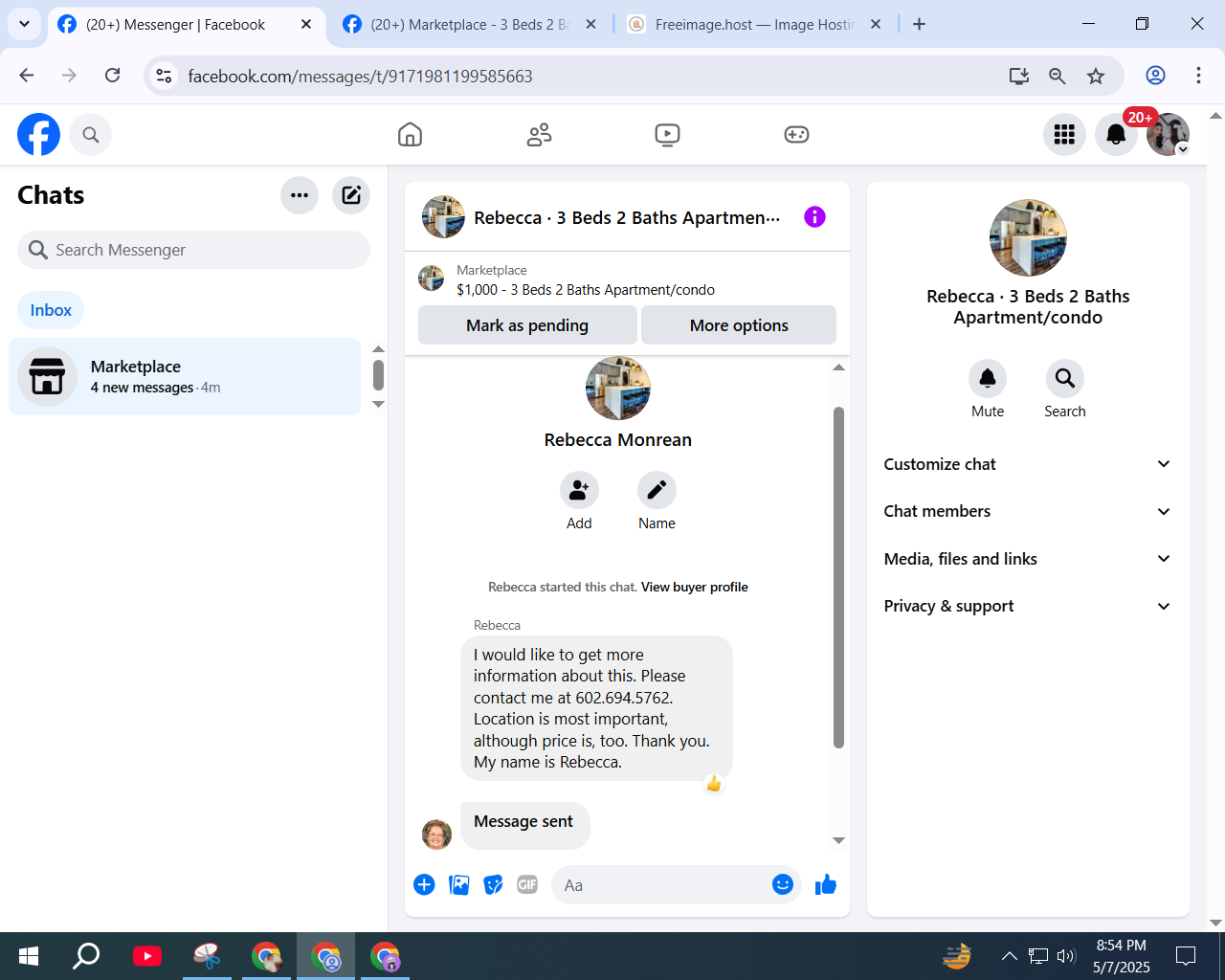Open a new browser tab with plus button
The width and height of the screenshot is (1225, 980).
(x=919, y=25)
